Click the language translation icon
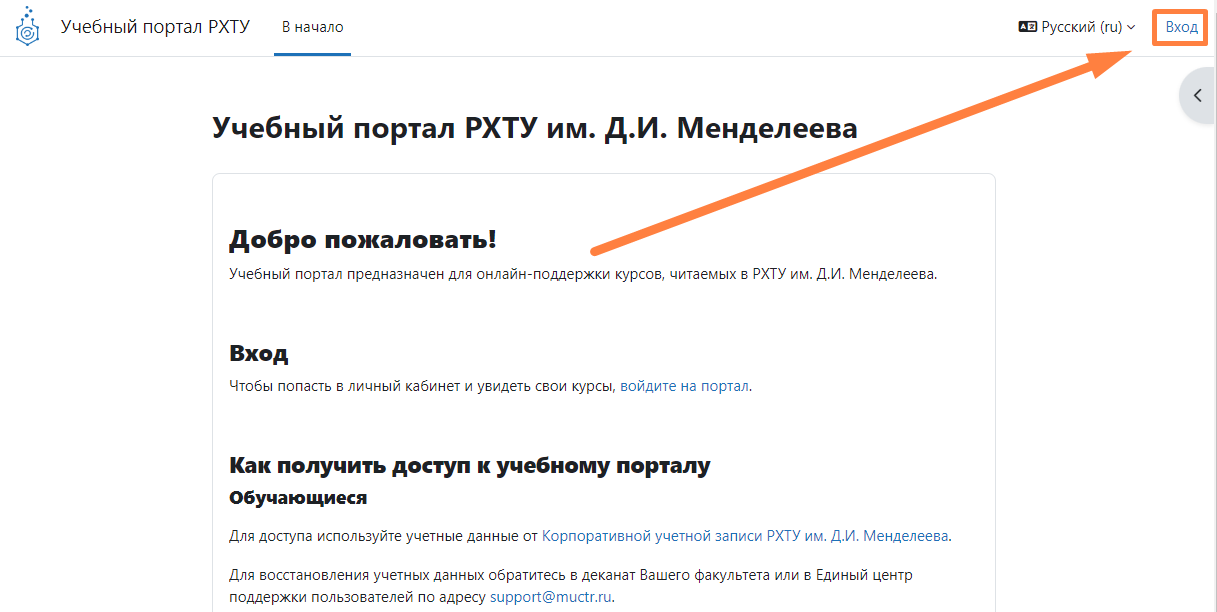Image resolution: width=1217 pixels, height=612 pixels. [x=1027, y=27]
